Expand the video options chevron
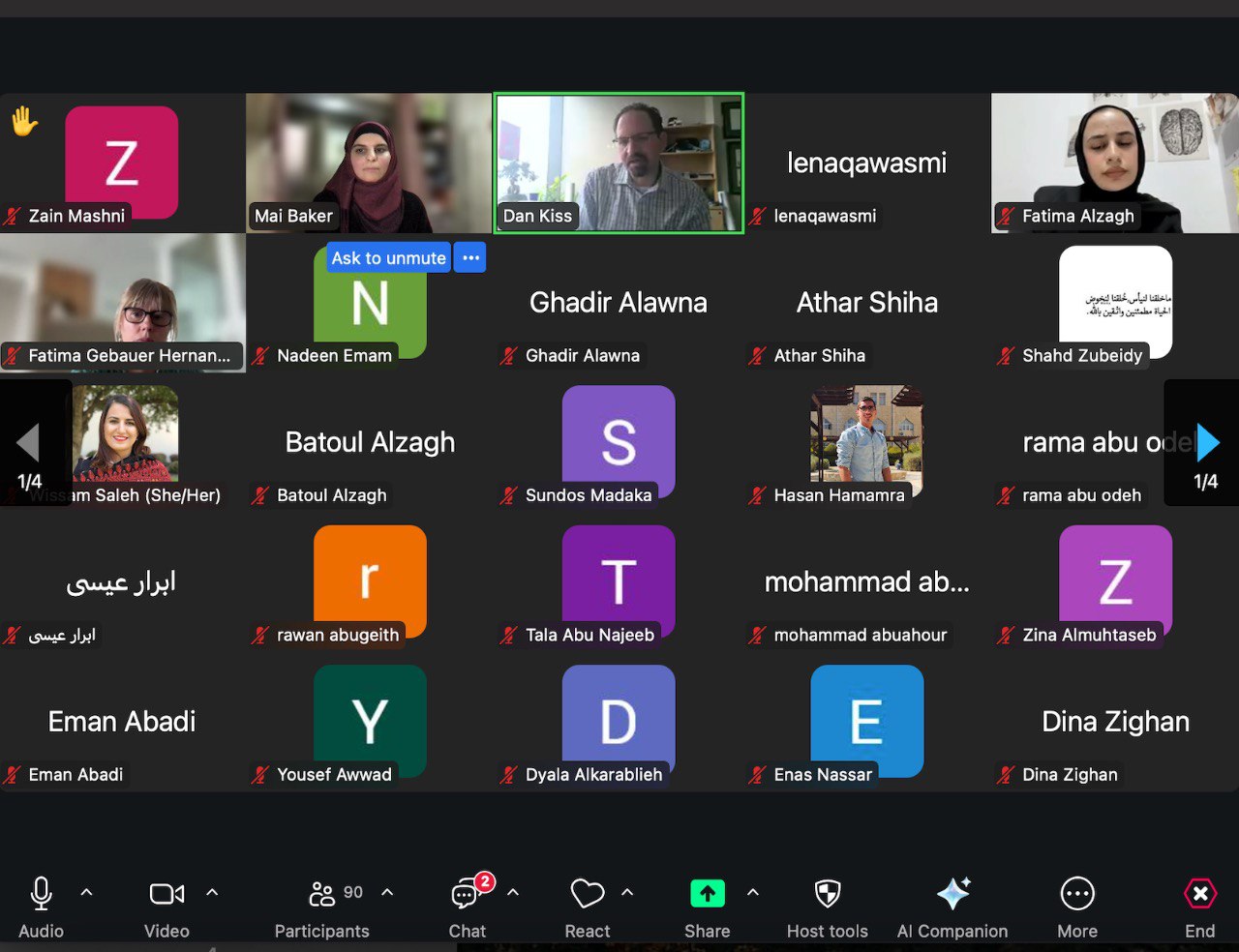Viewport: 1239px width, 952px height. (x=212, y=892)
